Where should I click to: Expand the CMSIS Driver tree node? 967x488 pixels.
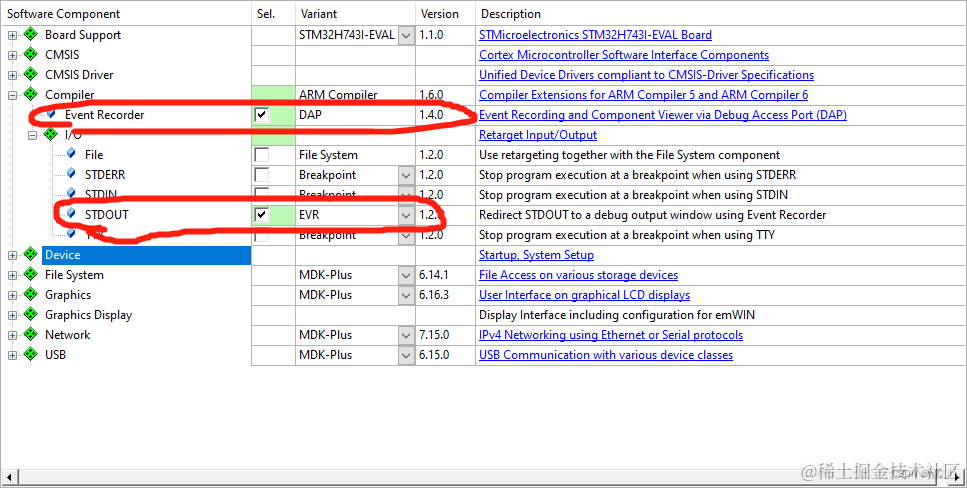(12, 75)
